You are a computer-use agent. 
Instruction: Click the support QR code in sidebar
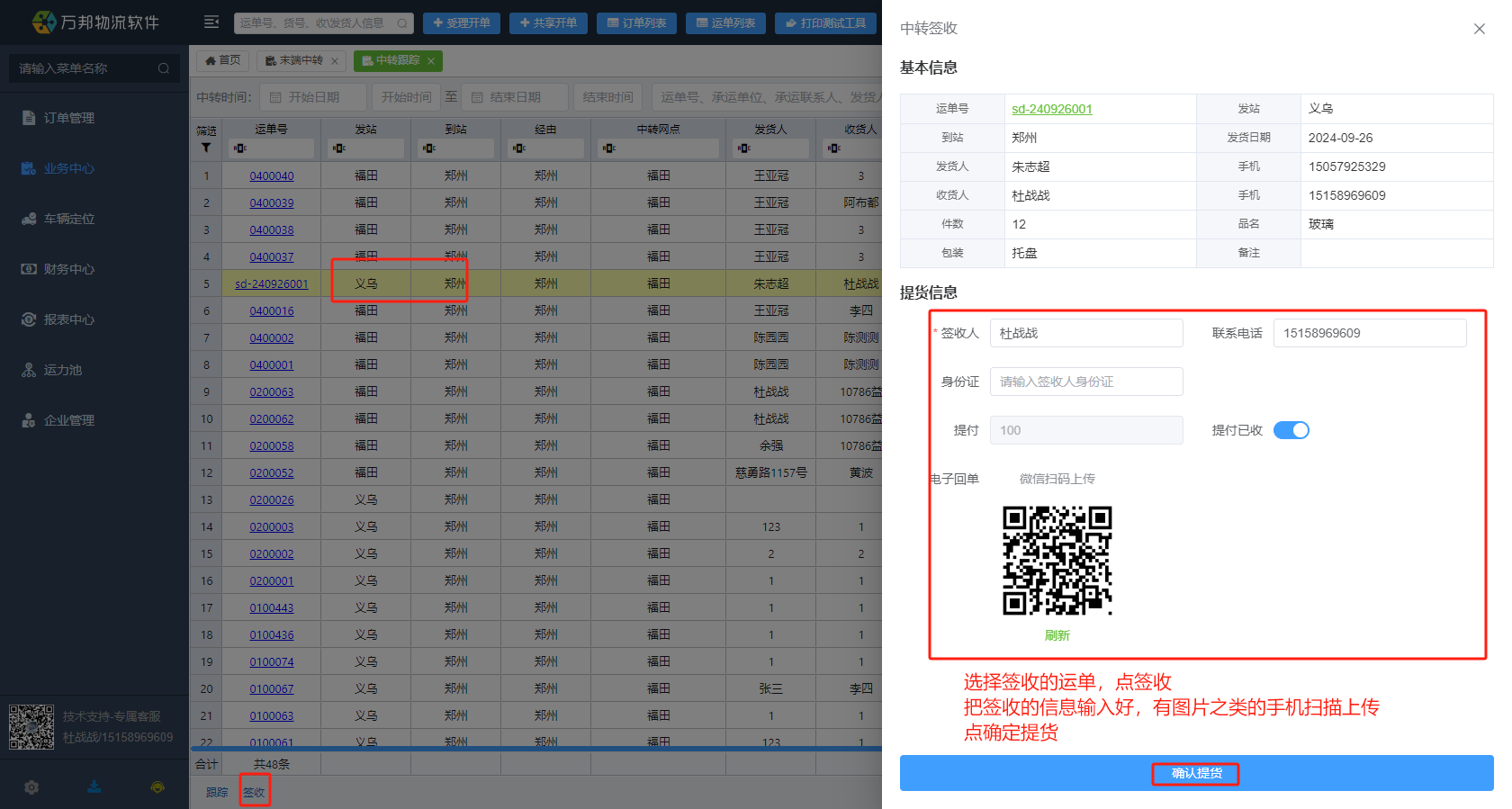pos(31,727)
